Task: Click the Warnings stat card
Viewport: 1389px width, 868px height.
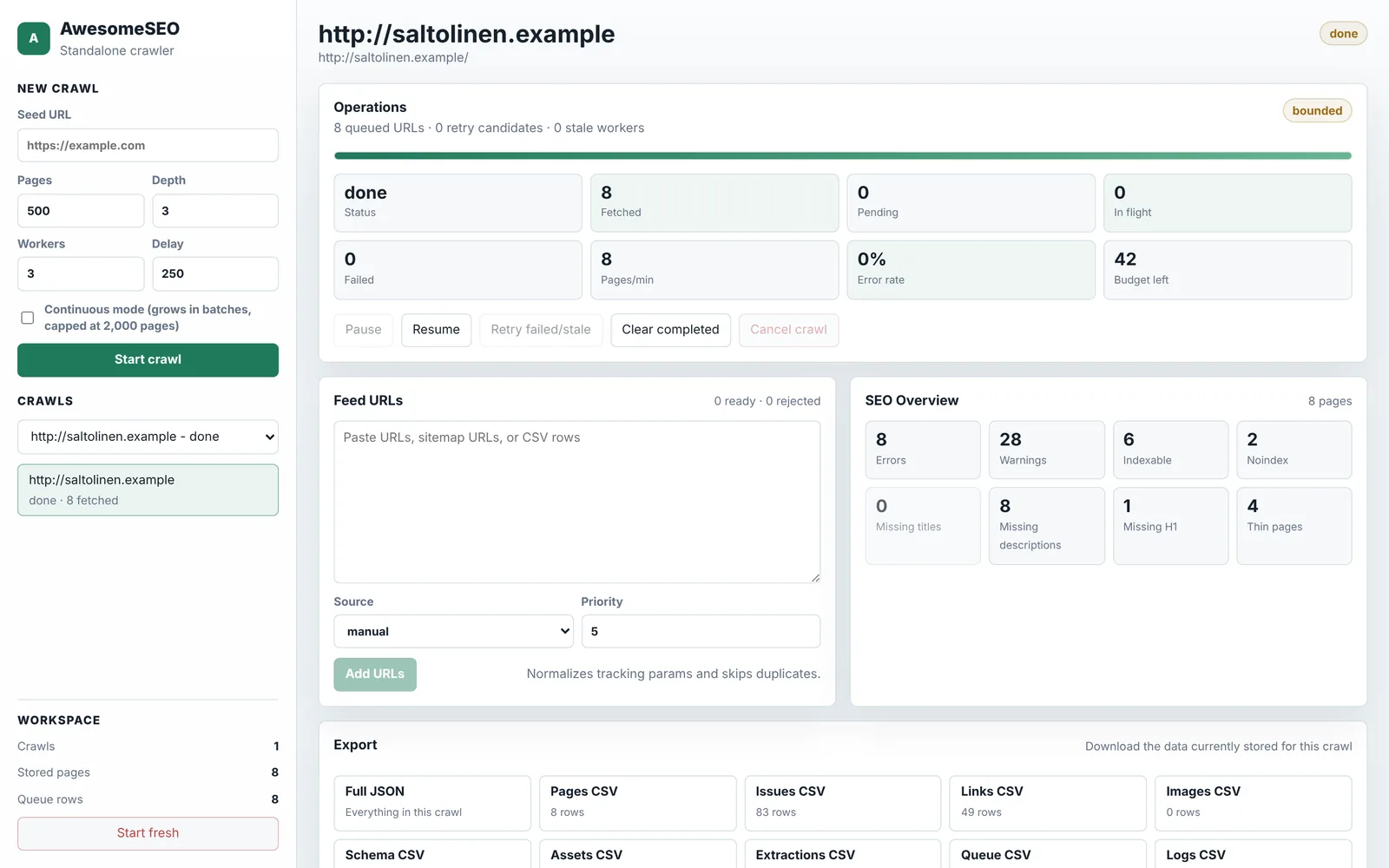Action: point(1047,450)
